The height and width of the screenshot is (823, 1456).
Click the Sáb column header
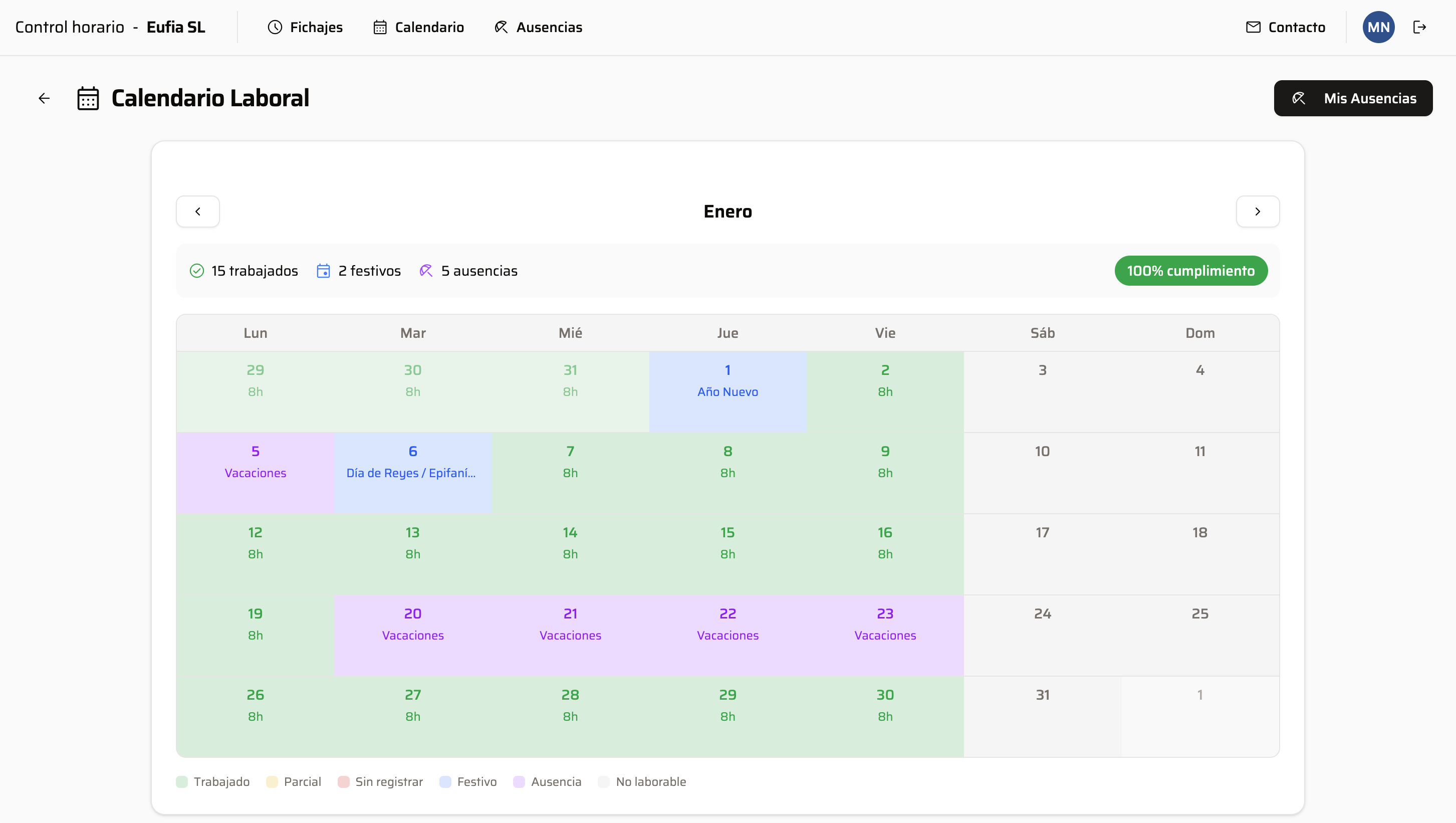tap(1043, 333)
